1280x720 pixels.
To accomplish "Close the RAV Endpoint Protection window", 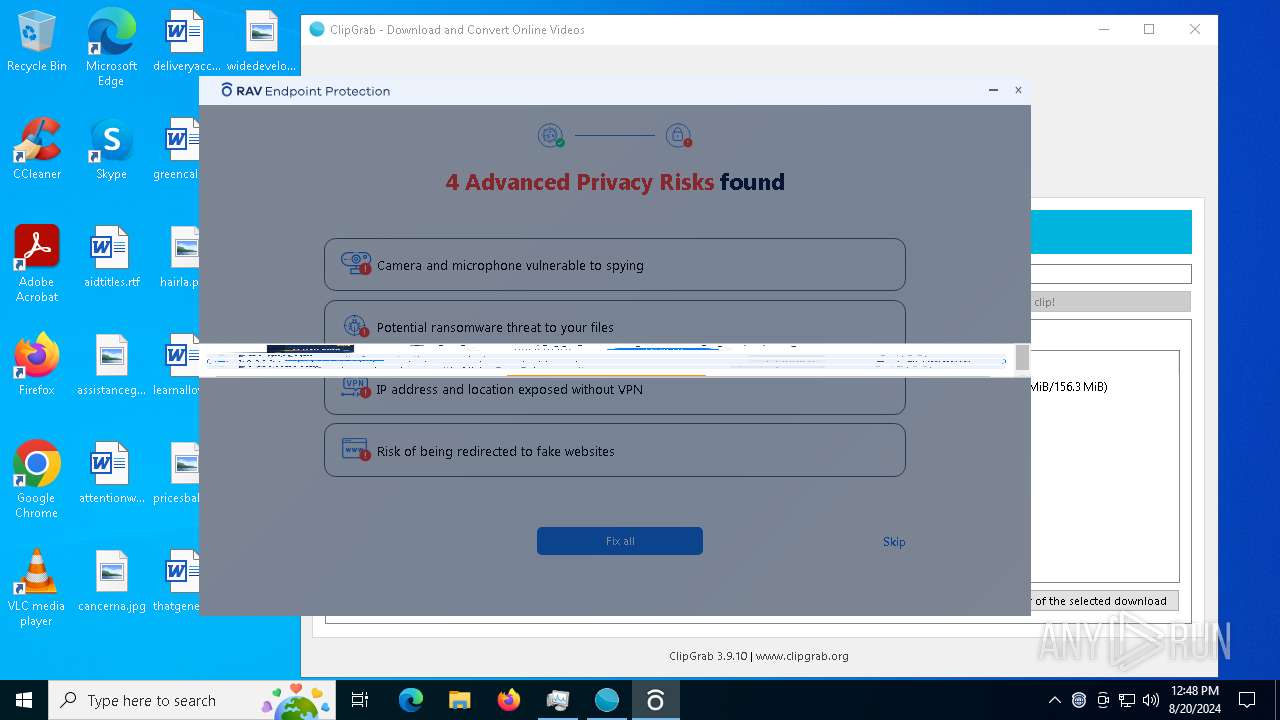I will [x=1018, y=90].
